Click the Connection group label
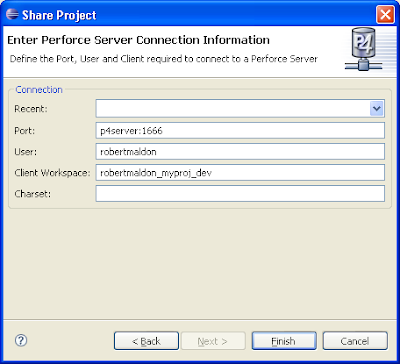Viewport: 400px width, 364px height. click(39, 90)
